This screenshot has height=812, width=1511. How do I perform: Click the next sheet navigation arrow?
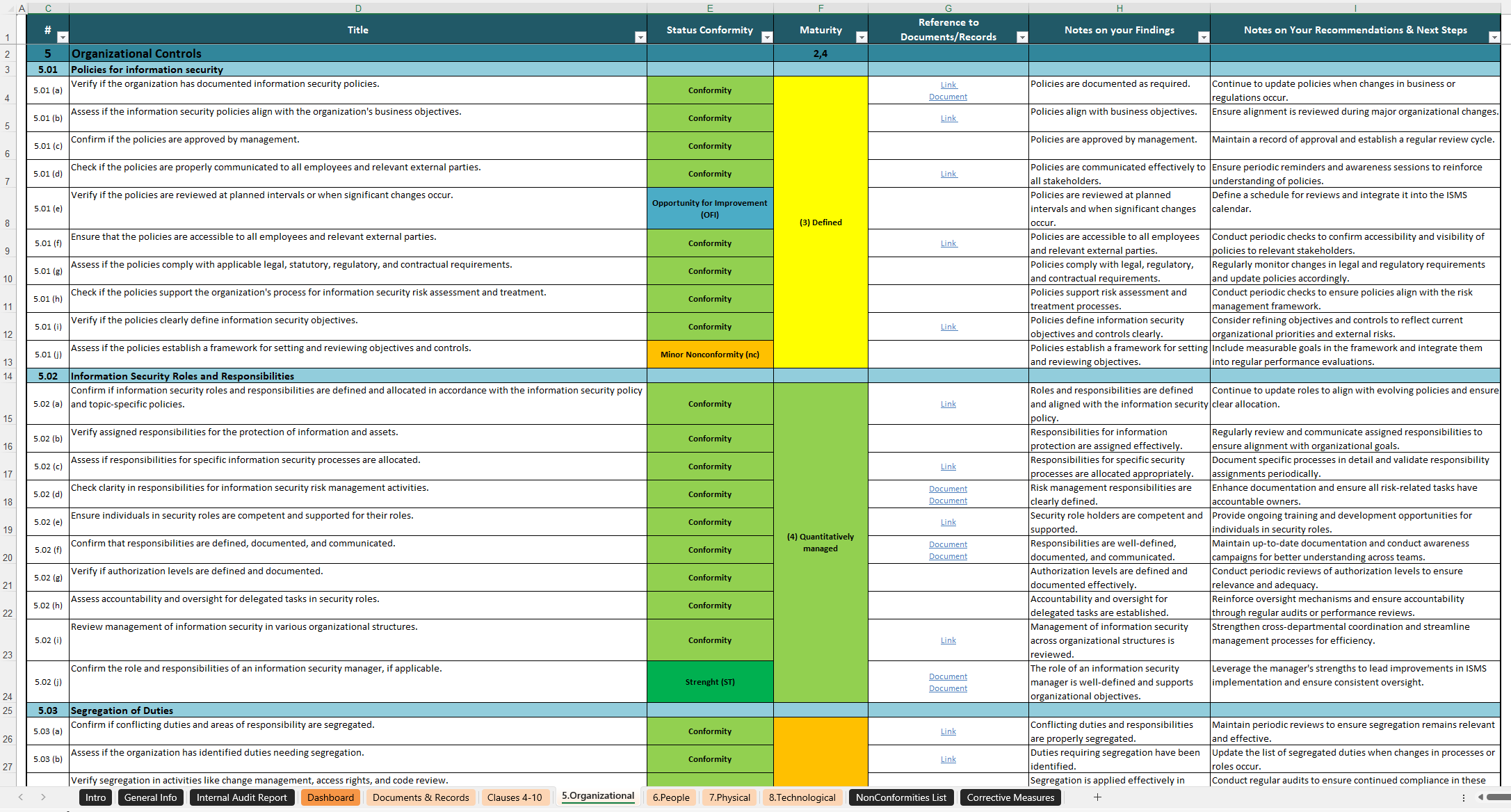coord(42,797)
